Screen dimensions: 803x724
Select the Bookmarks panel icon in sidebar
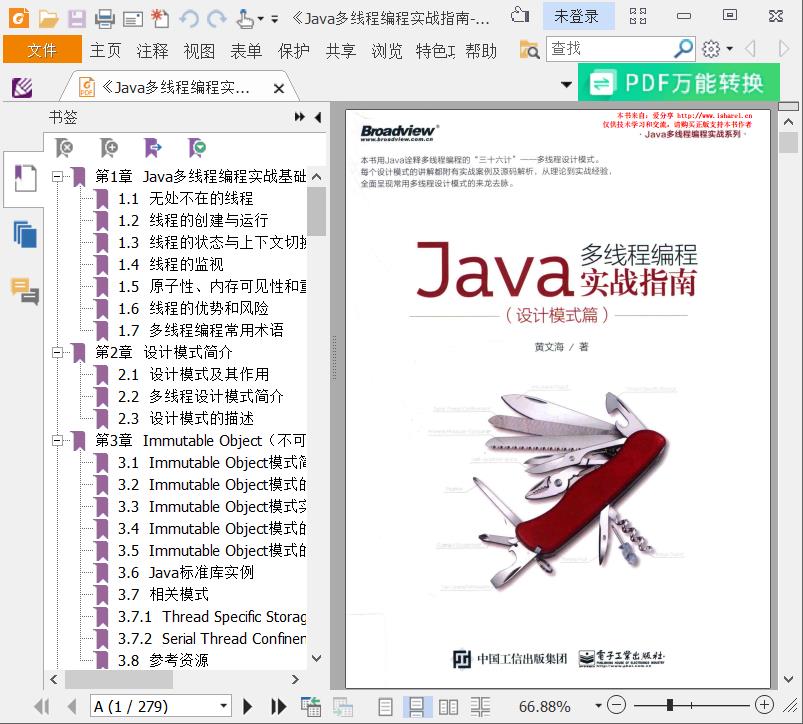[x=25, y=178]
